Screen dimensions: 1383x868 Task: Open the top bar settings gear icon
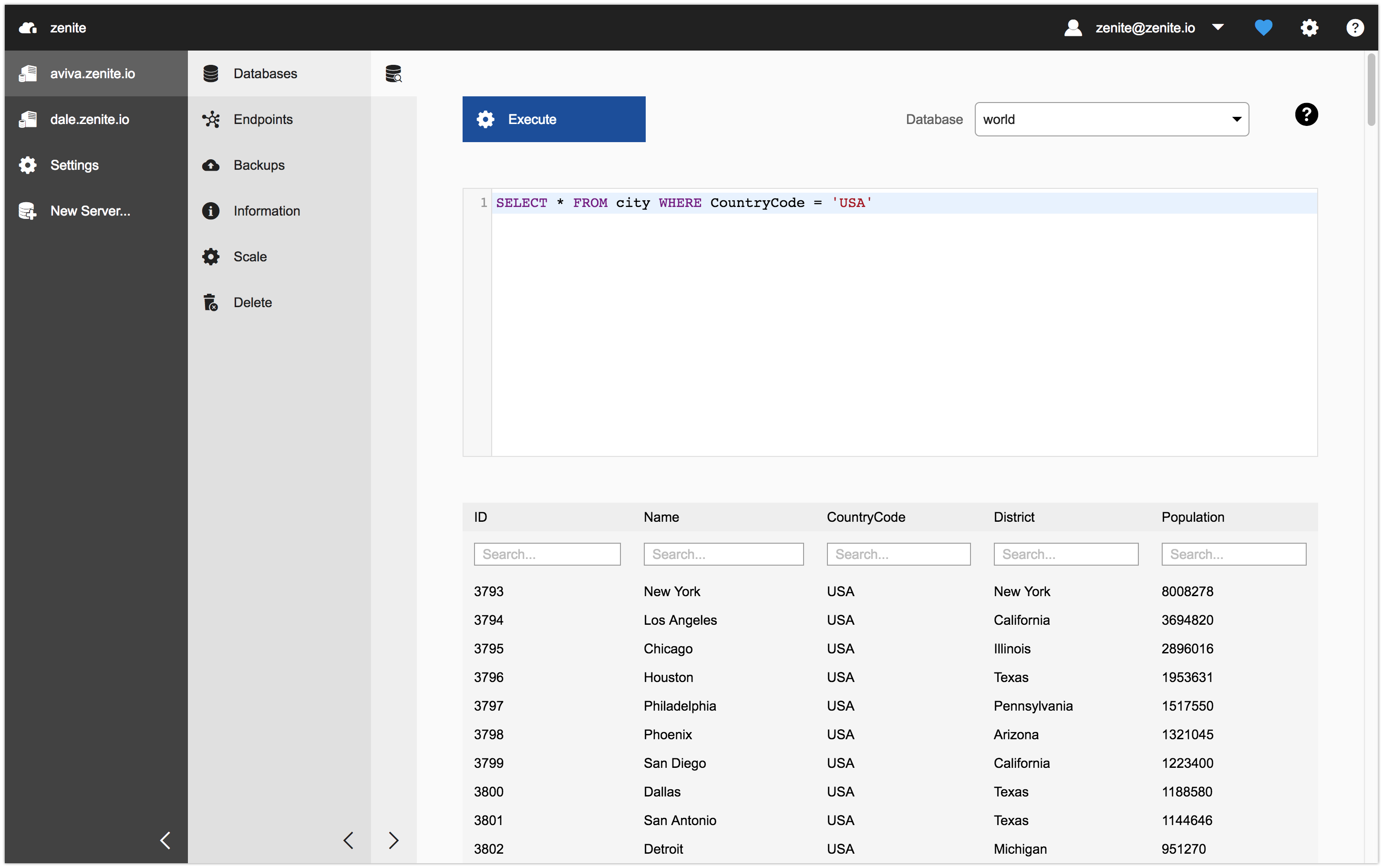tap(1309, 28)
